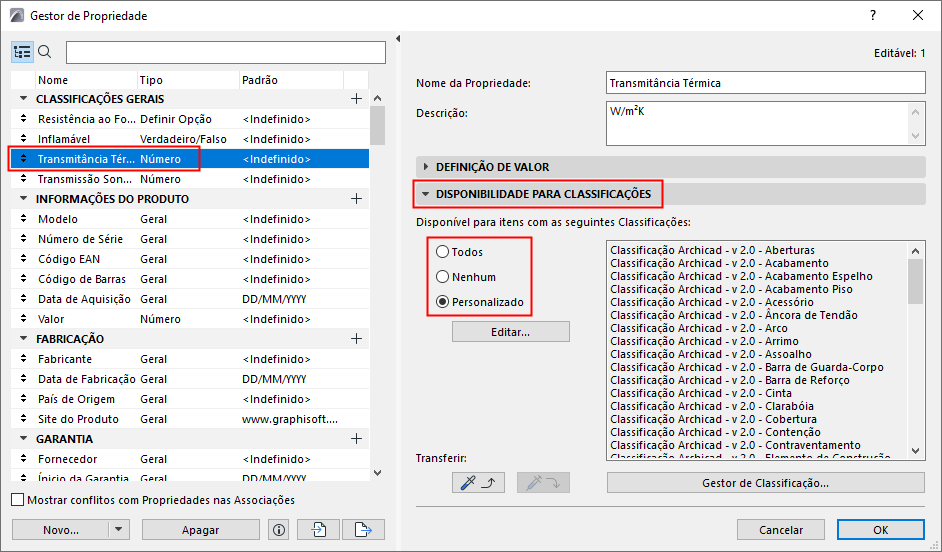This screenshot has width=942, height=552.
Task: Click reorder handle of Número de Série row
Action: (23, 238)
